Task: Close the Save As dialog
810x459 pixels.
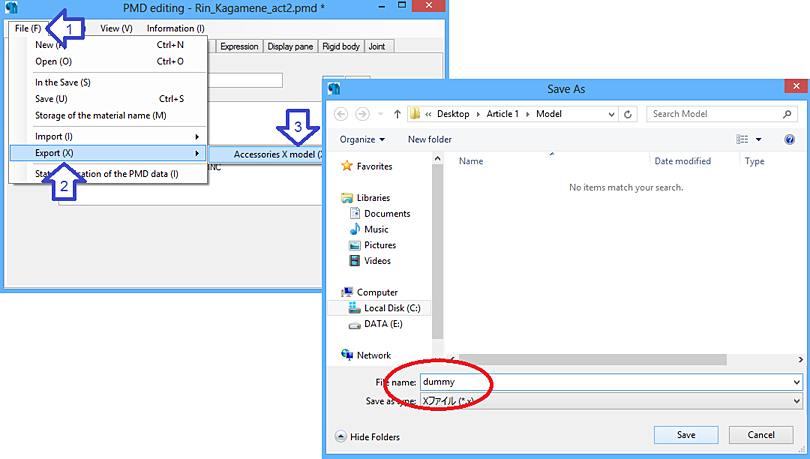Action: pyautogui.click(x=796, y=86)
